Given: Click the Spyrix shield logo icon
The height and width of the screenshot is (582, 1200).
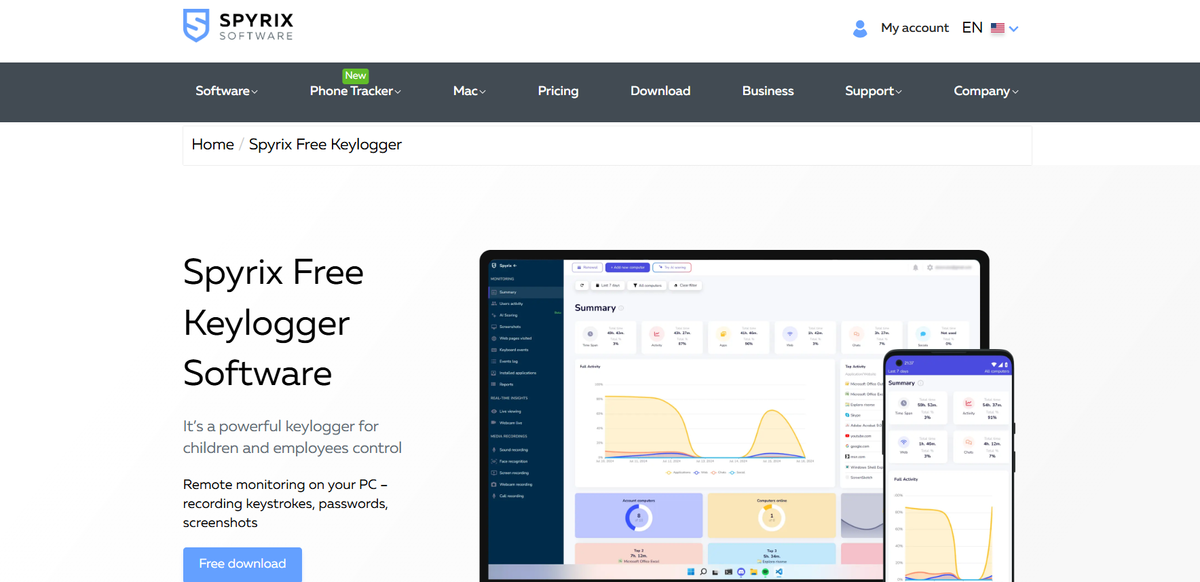Looking at the screenshot, I should (197, 24).
